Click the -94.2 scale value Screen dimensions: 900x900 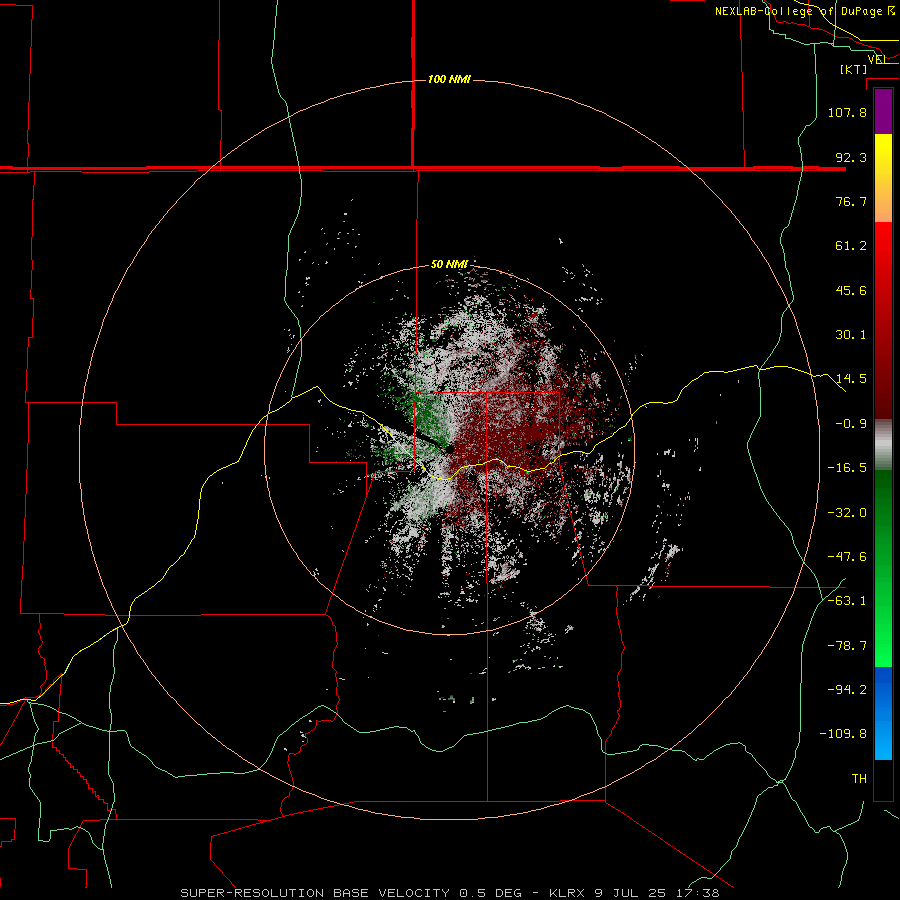pyautogui.click(x=847, y=689)
